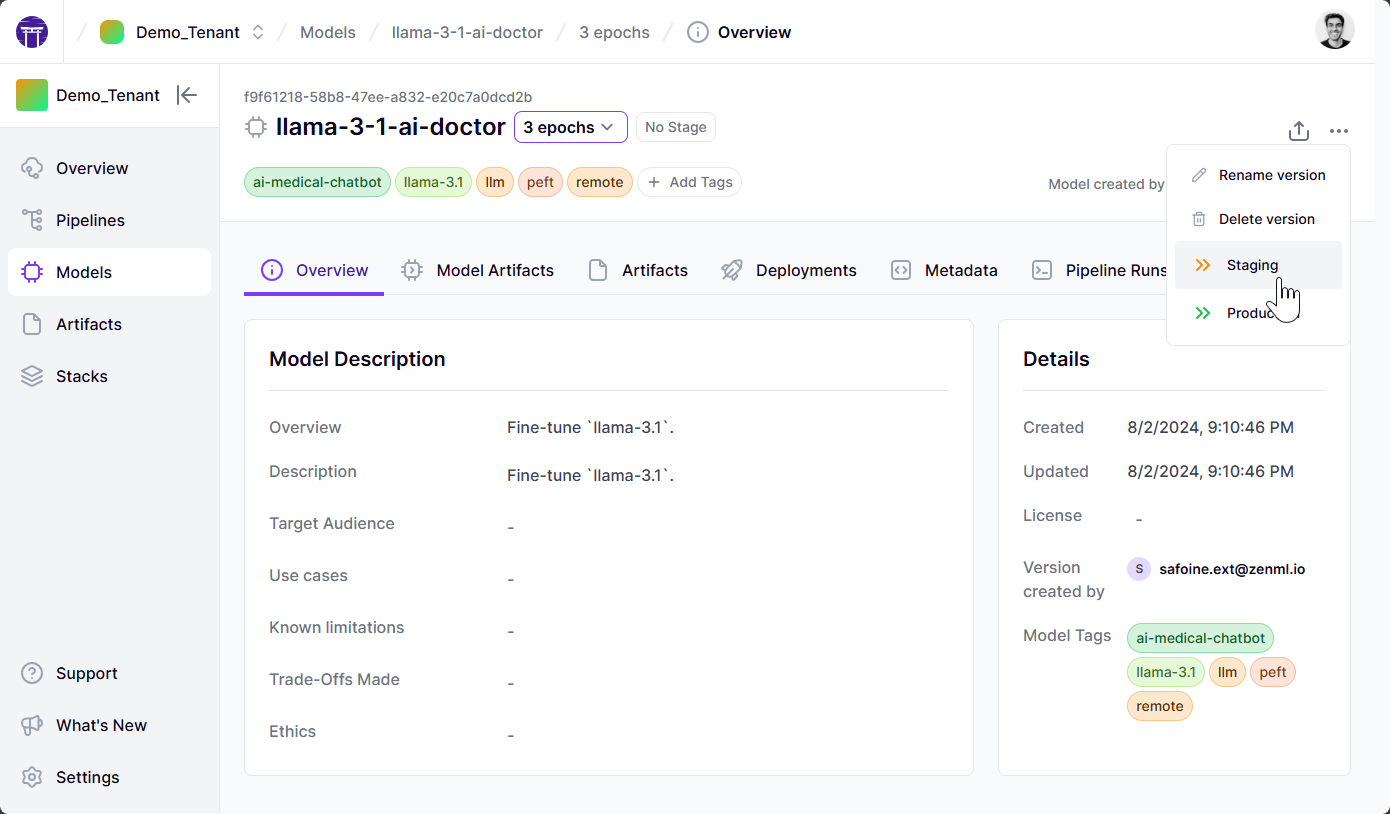Open Pipelines in the sidebar
Image resolution: width=1390 pixels, height=814 pixels.
pyautogui.click(x=90, y=220)
